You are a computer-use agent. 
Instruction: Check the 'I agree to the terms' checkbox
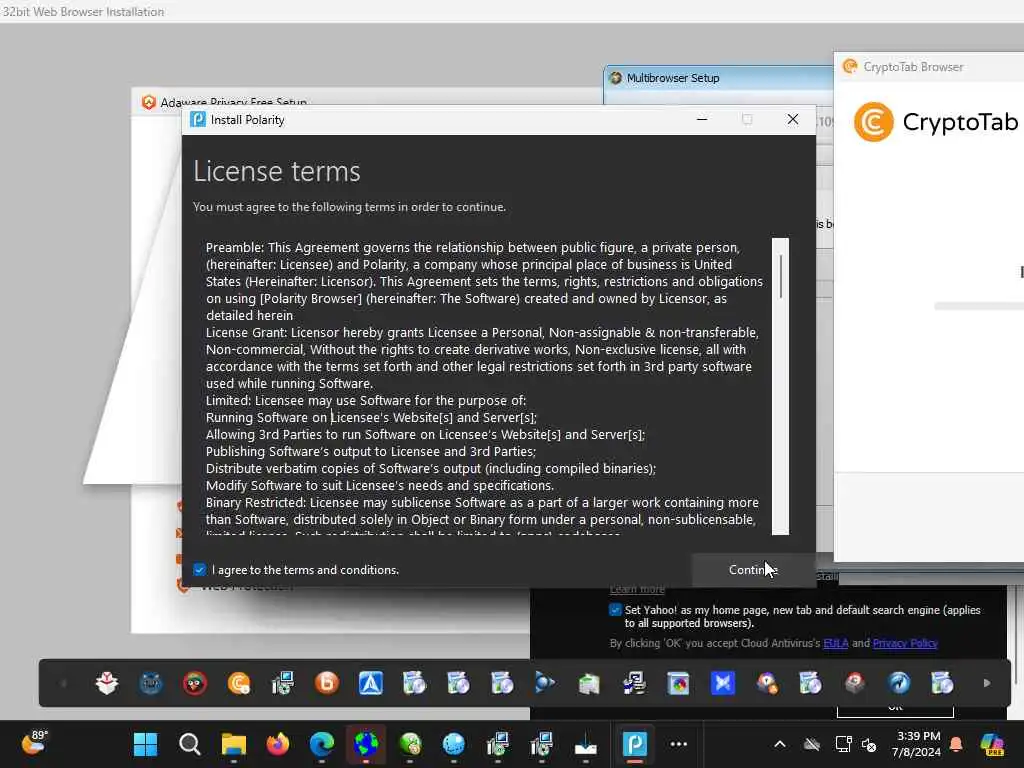click(199, 569)
